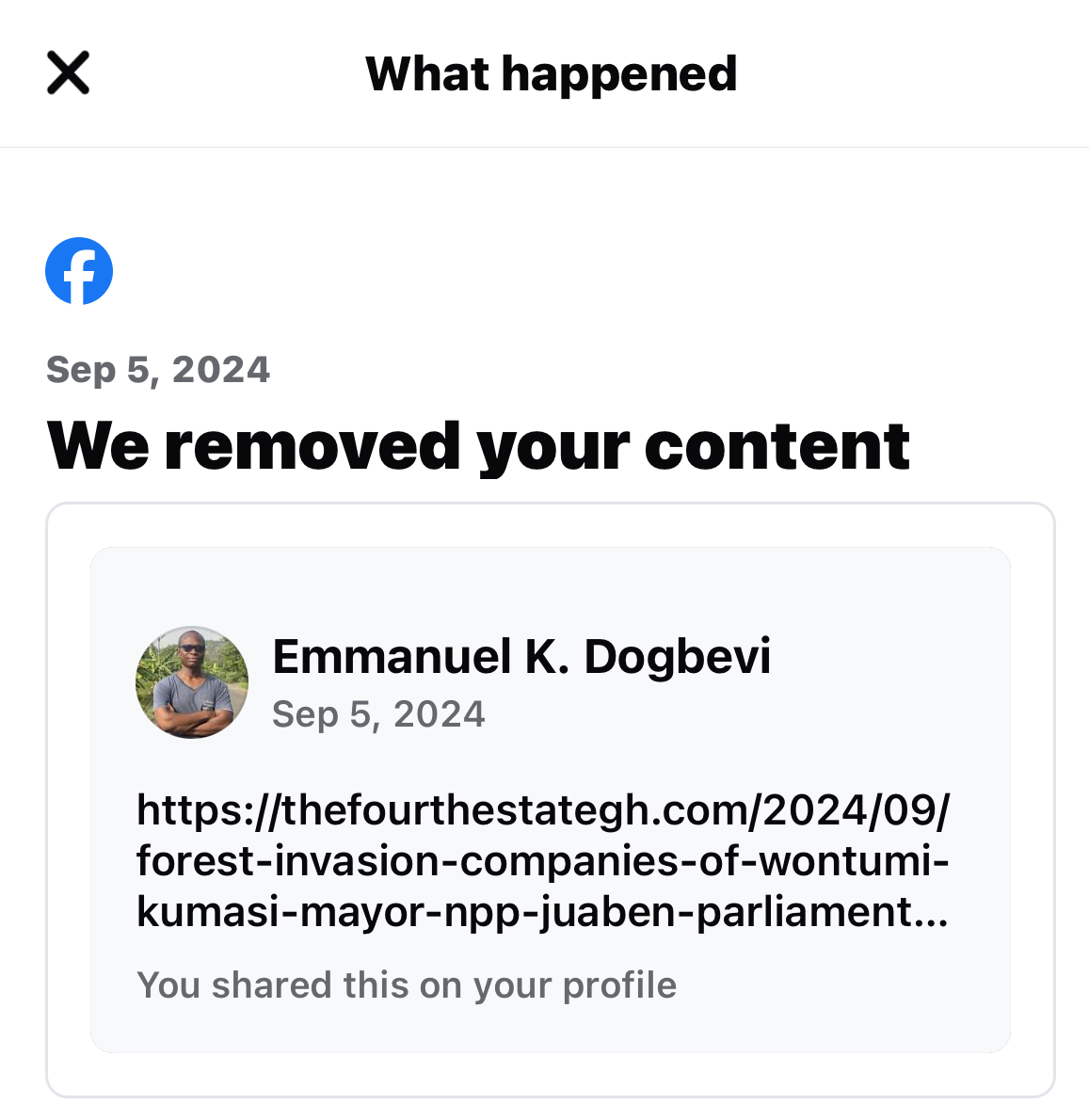Open Emmanuel K. Dogbevi's profile picture
The width and height of the screenshot is (1089, 1120).
(192, 682)
